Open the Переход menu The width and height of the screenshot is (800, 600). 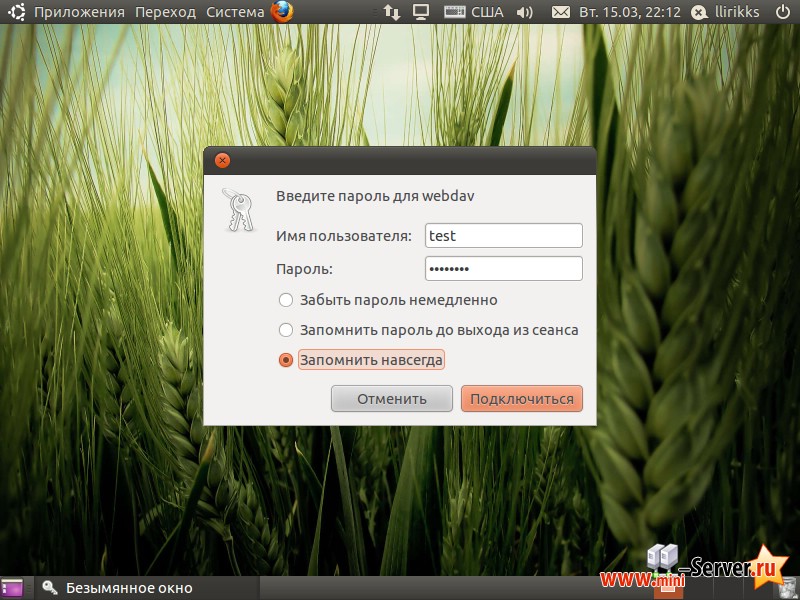tap(165, 12)
